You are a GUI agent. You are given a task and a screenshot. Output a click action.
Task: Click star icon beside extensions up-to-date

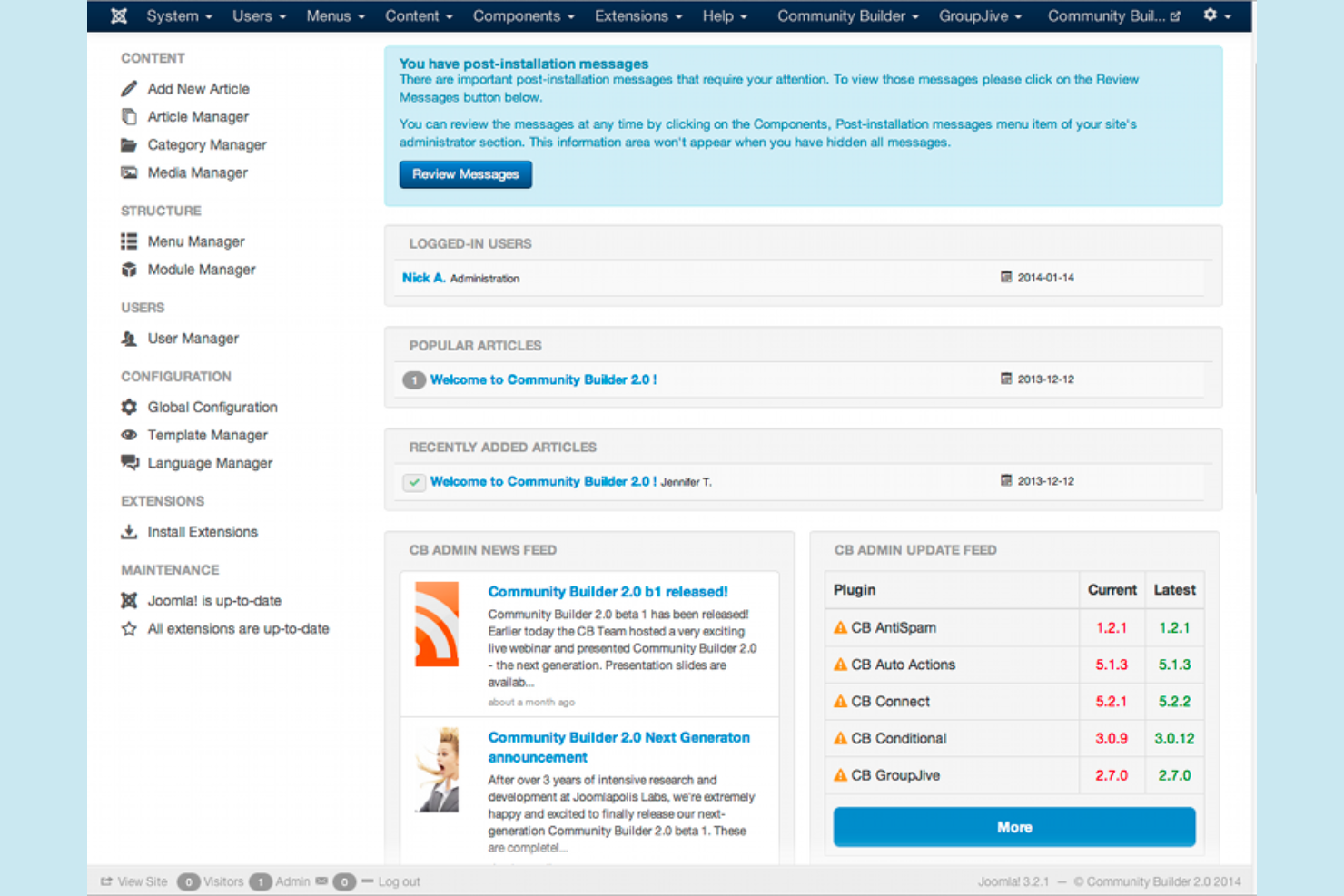(x=129, y=628)
